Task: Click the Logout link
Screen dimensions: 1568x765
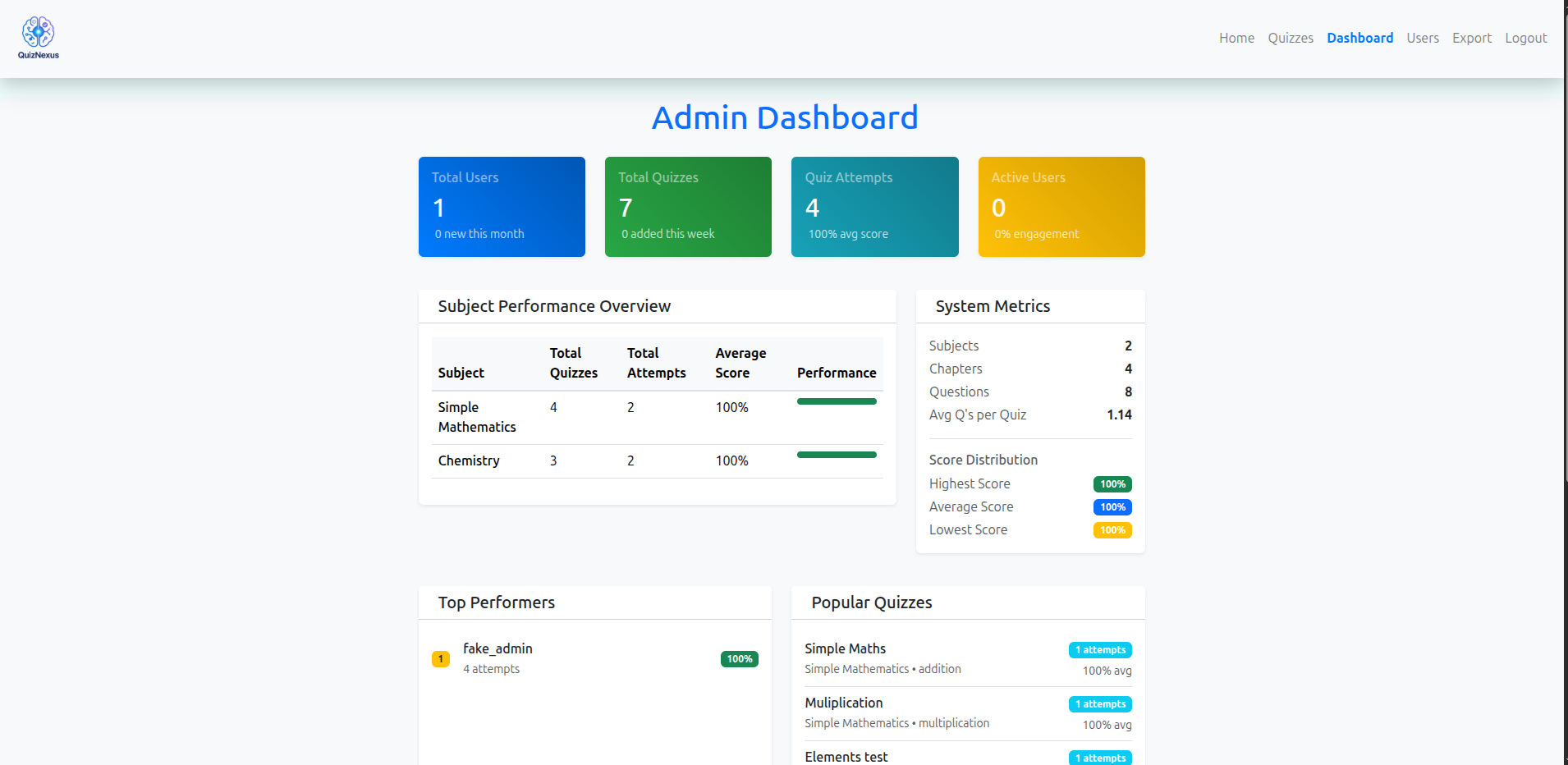Action: tap(1525, 38)
